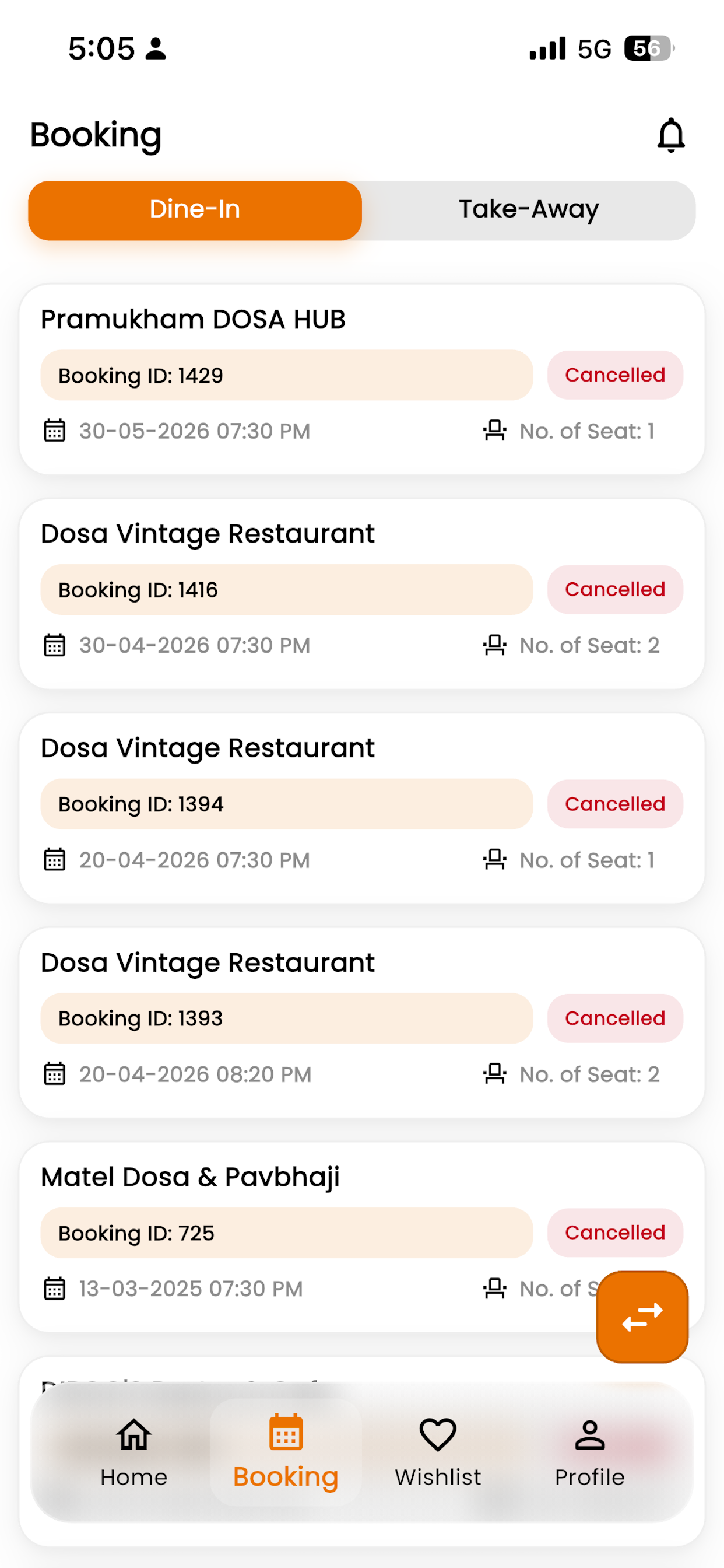Open the Matel Dosa & Pavbhaji booking
The width and height of the screenshot is (724, 1568).
click(x=362, y=1236)
